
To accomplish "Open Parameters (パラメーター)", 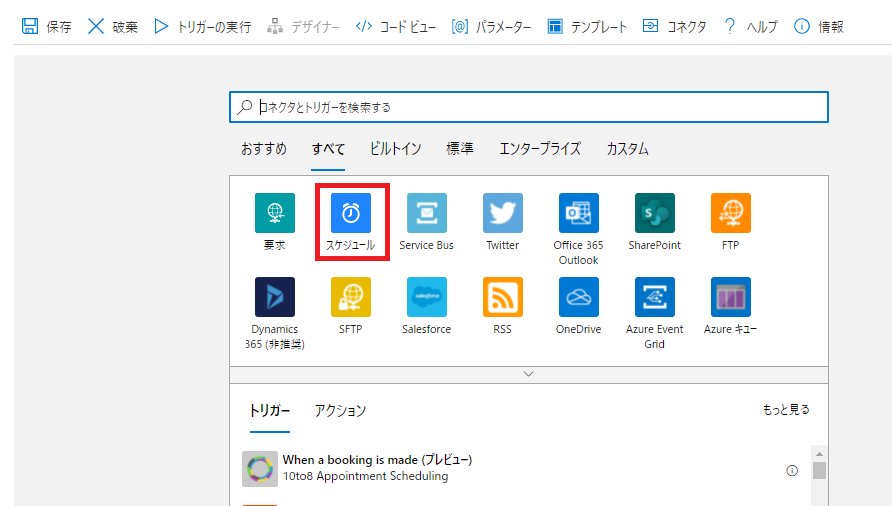I will [492, 27].
